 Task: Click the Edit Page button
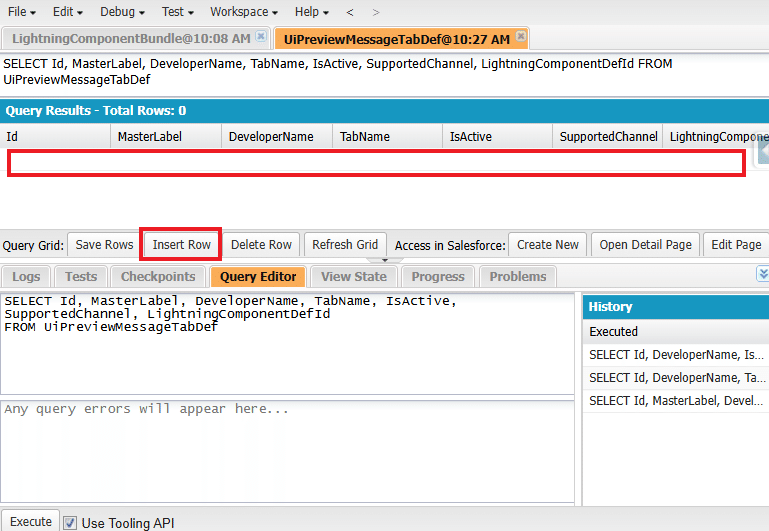click(x=736, y=244)
